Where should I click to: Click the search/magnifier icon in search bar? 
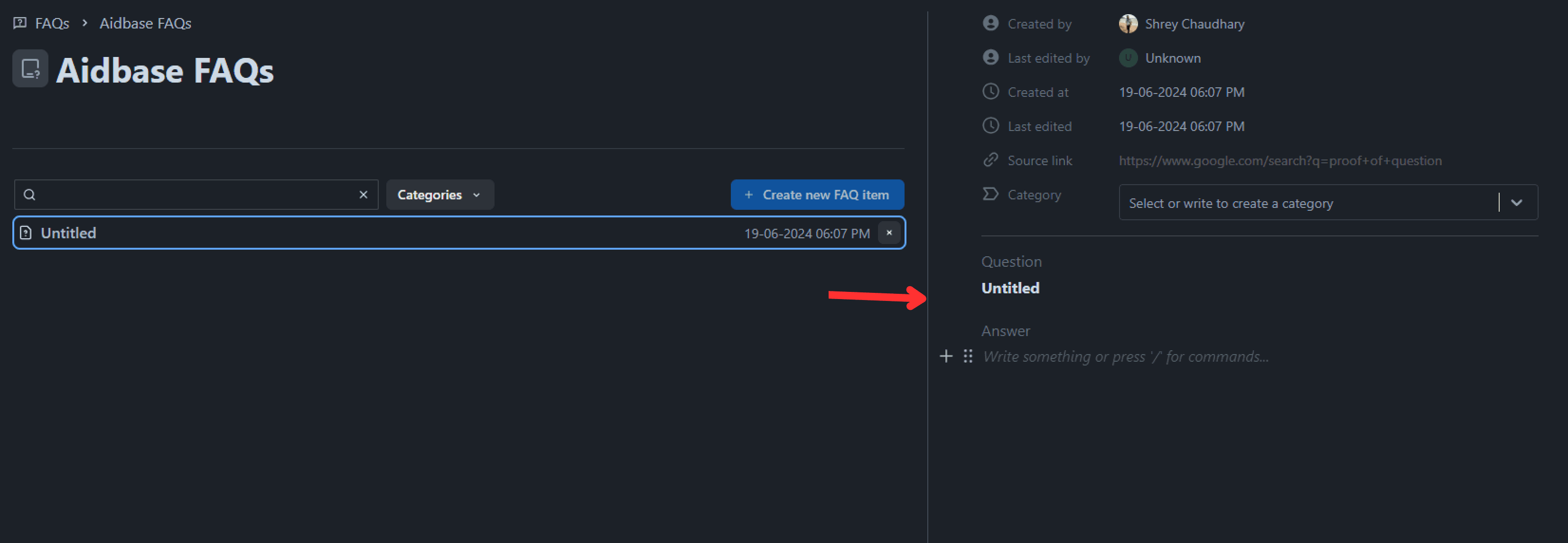tap(29, 195)
